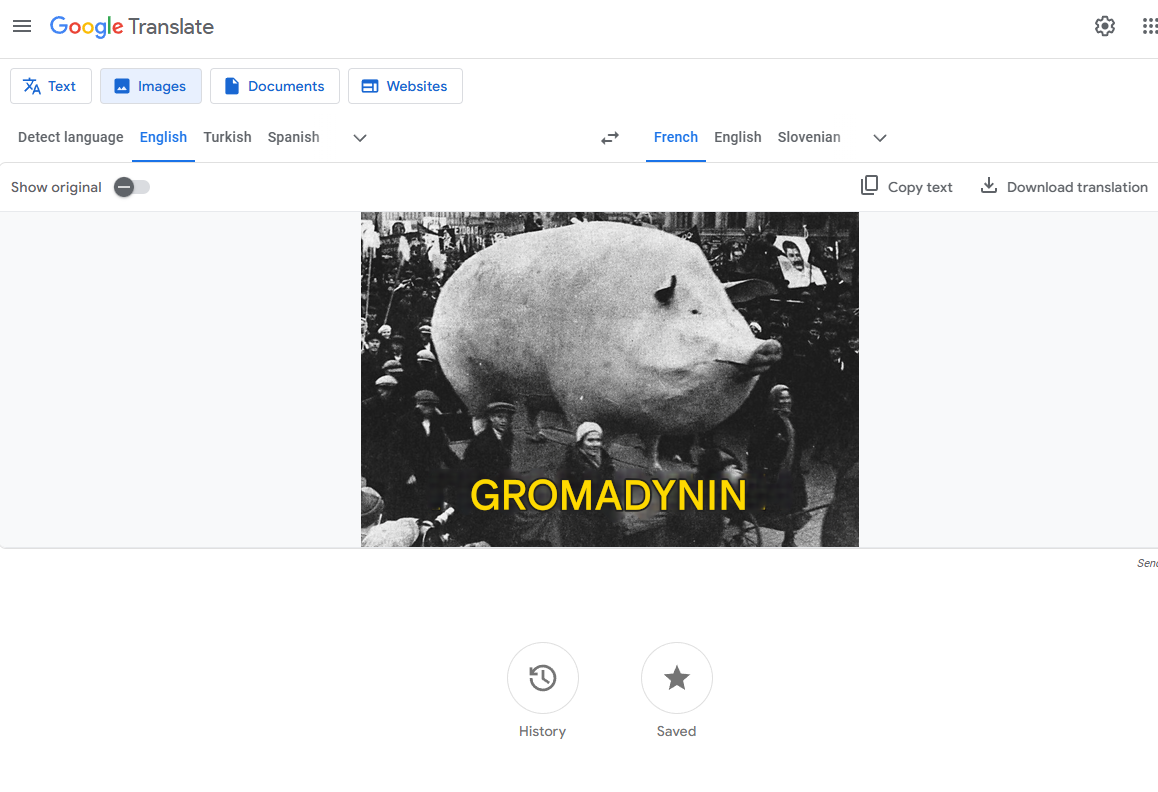1158x792 pixels.
Task: Open the main hamburger menu
Action: pyautogui.click(x=22, y=27)
